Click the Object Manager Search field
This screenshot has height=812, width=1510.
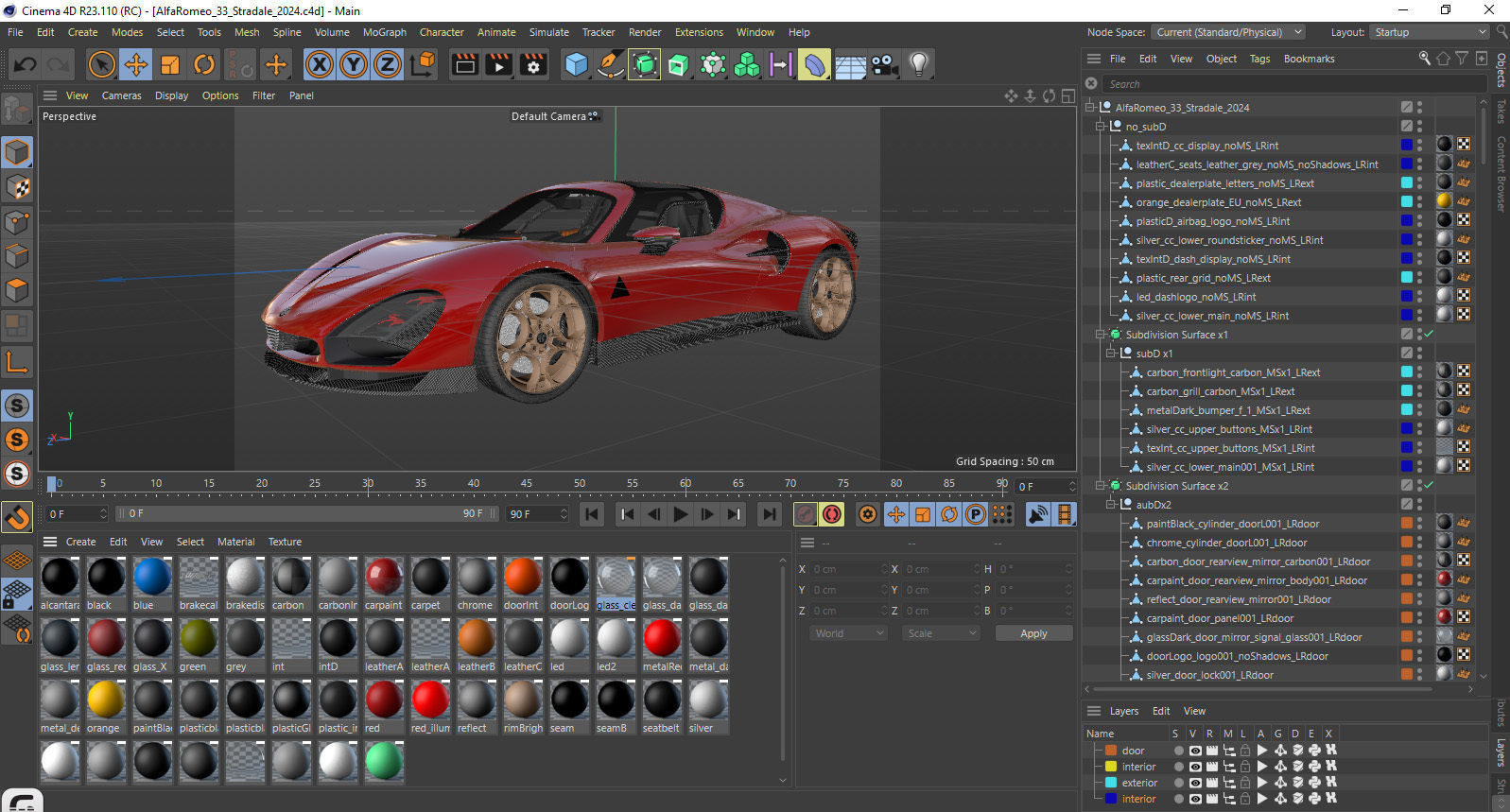point(1293,84)
